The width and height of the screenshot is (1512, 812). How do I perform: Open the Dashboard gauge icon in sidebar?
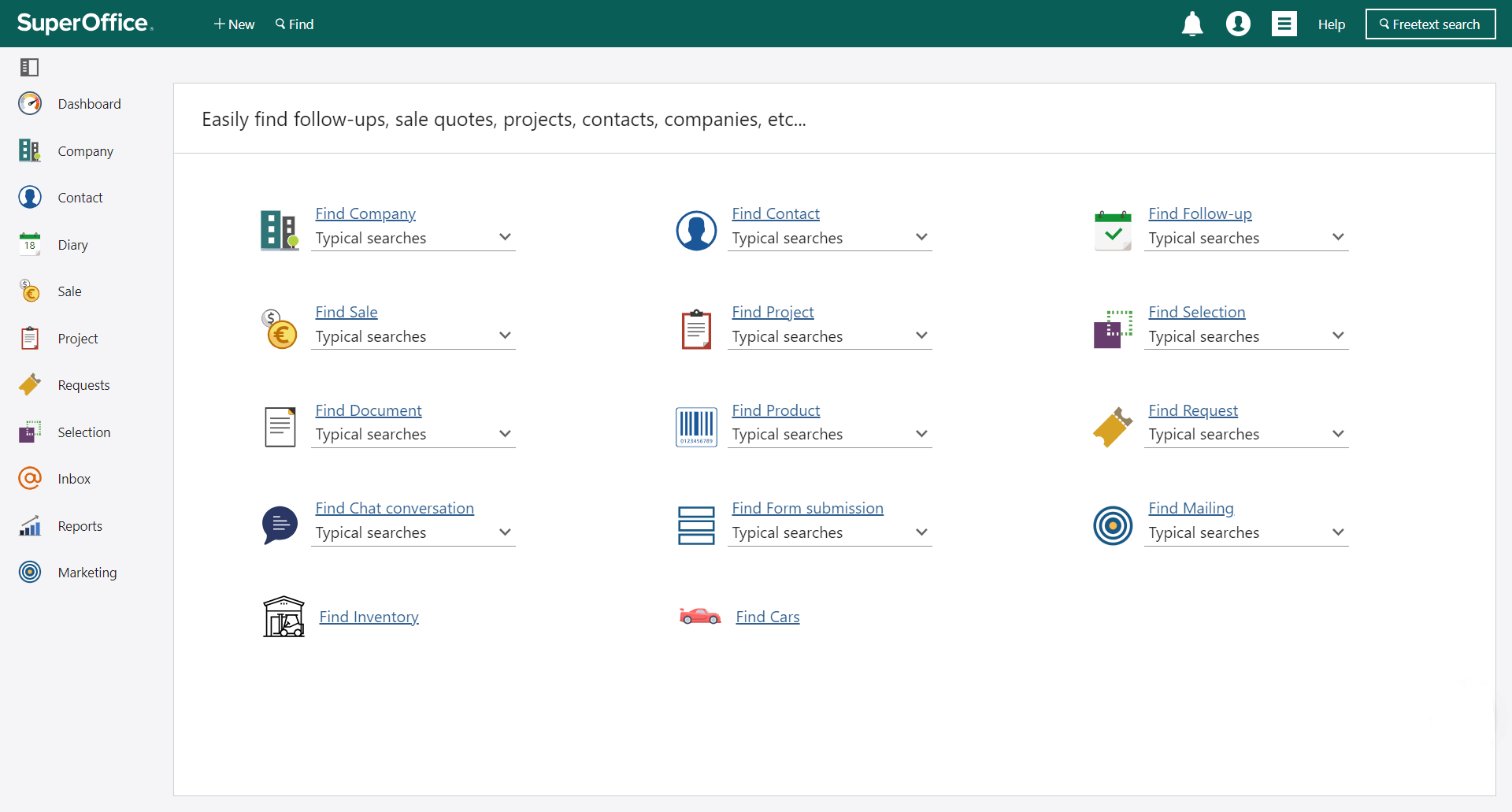point(30,103)
